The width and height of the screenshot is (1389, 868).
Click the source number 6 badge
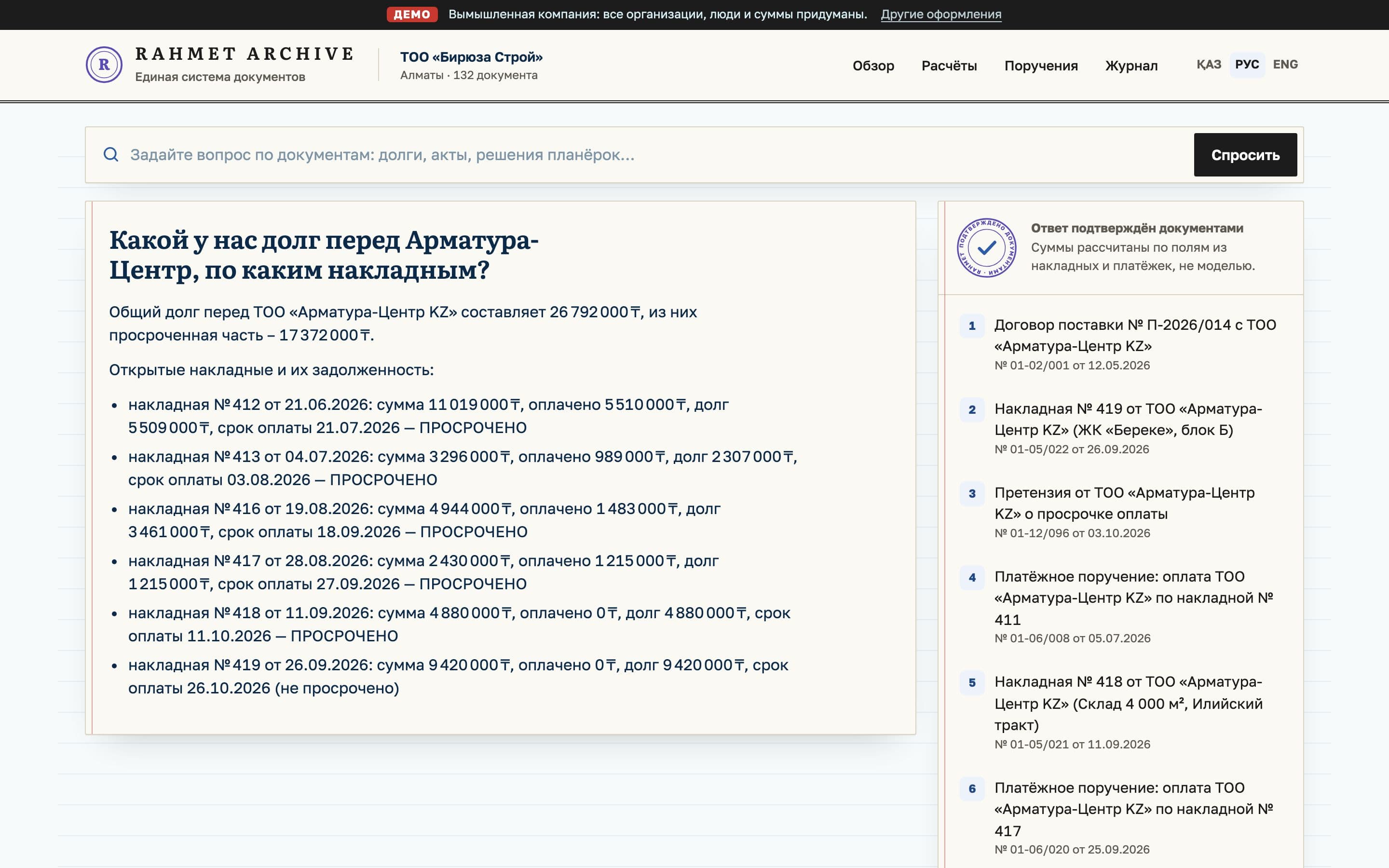[972, 788]
